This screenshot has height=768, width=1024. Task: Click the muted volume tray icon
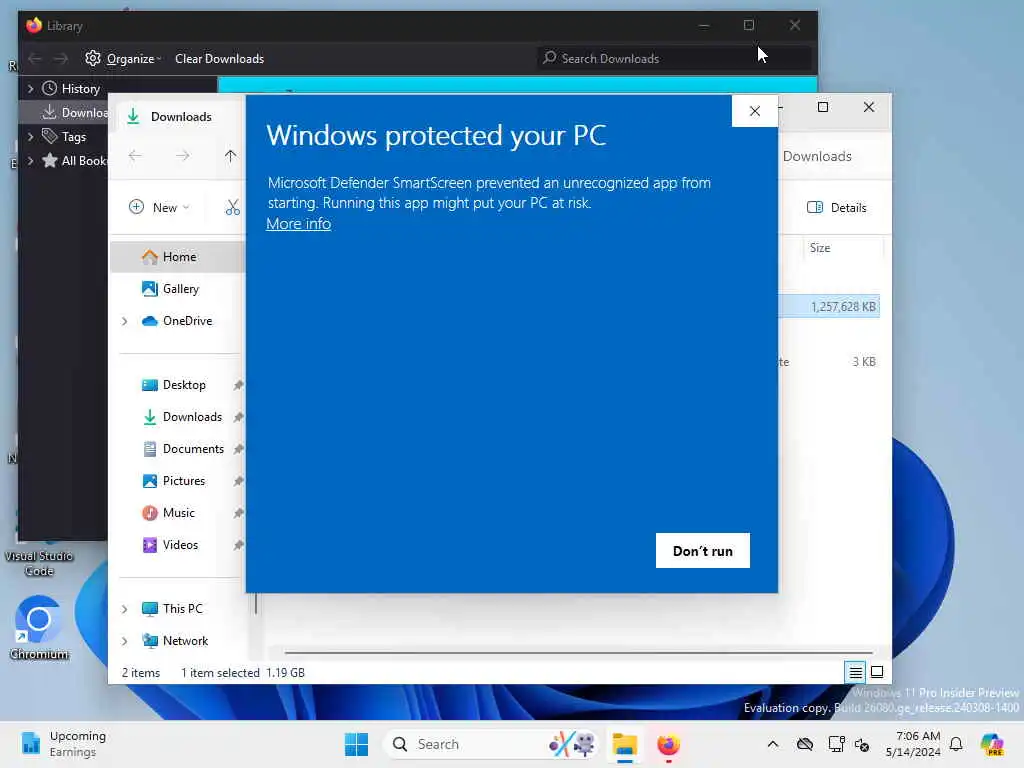point(862,744)
